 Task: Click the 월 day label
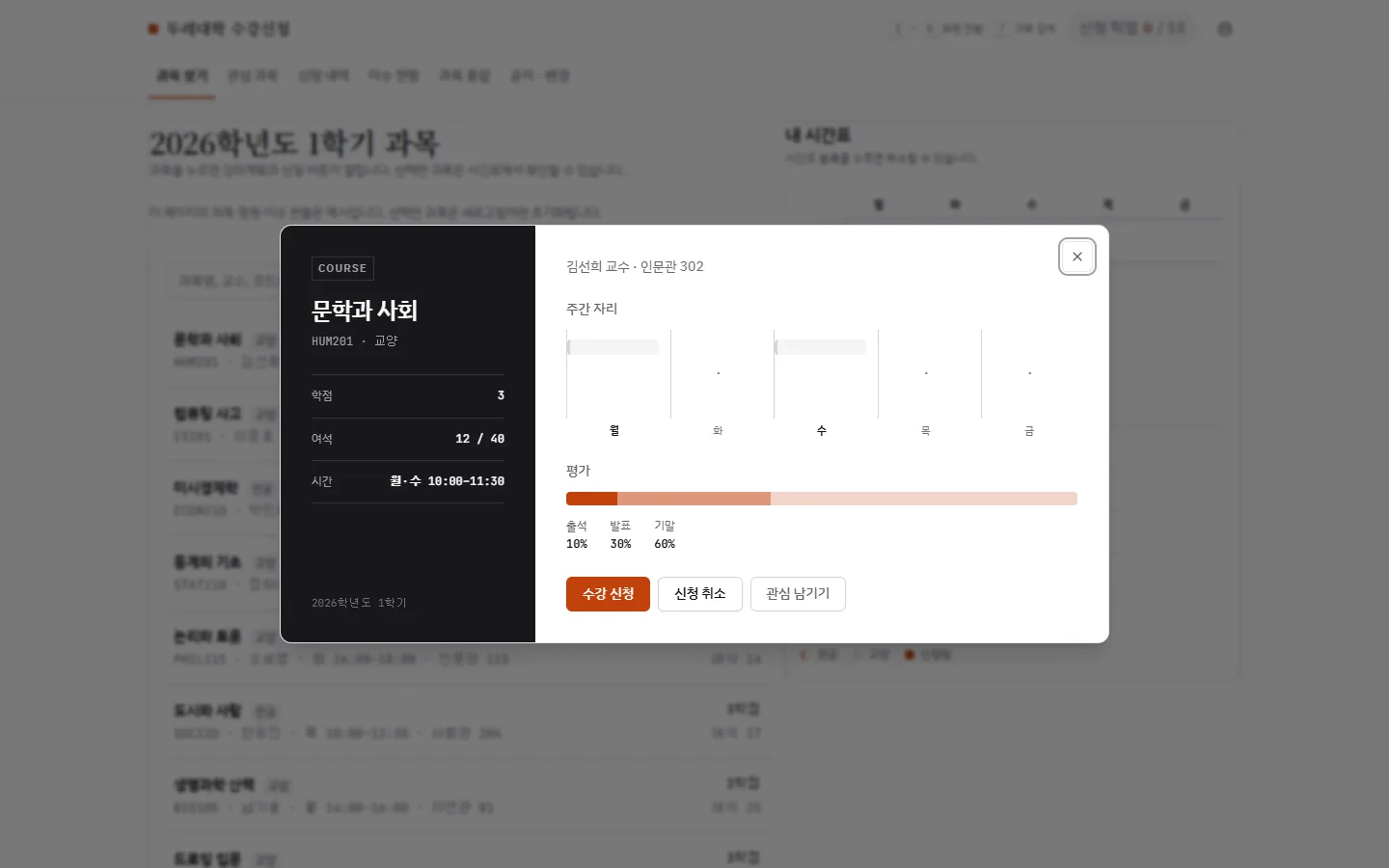614,430
